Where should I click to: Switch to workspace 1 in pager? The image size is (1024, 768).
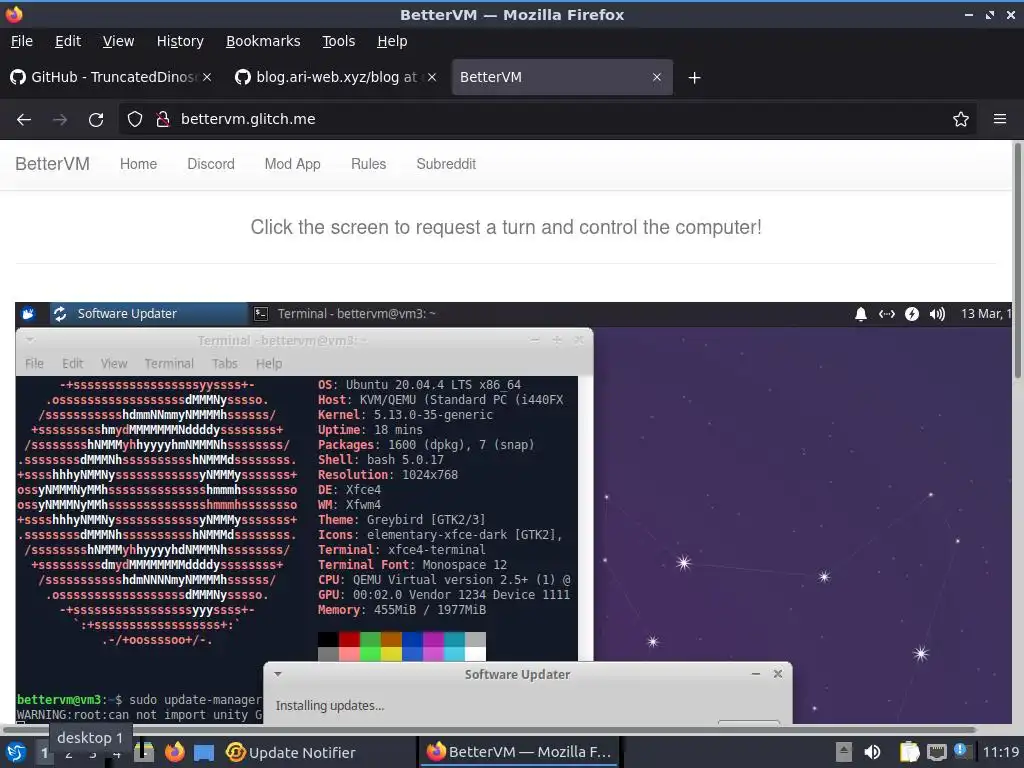(44, 753)
